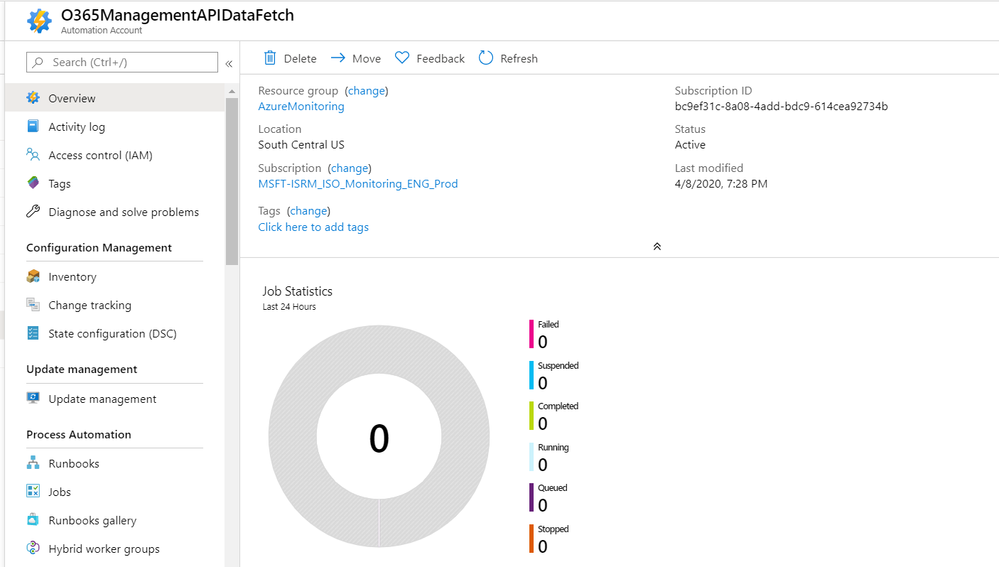The width and height of the screenshot is (999, 567).
Task: Open the AzureMonitoring resource group link
Action: pos(301,106)
